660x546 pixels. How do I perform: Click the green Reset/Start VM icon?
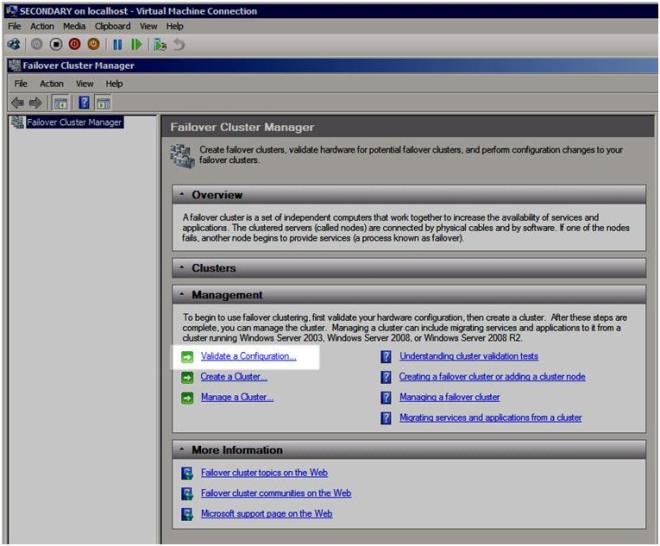135,44
